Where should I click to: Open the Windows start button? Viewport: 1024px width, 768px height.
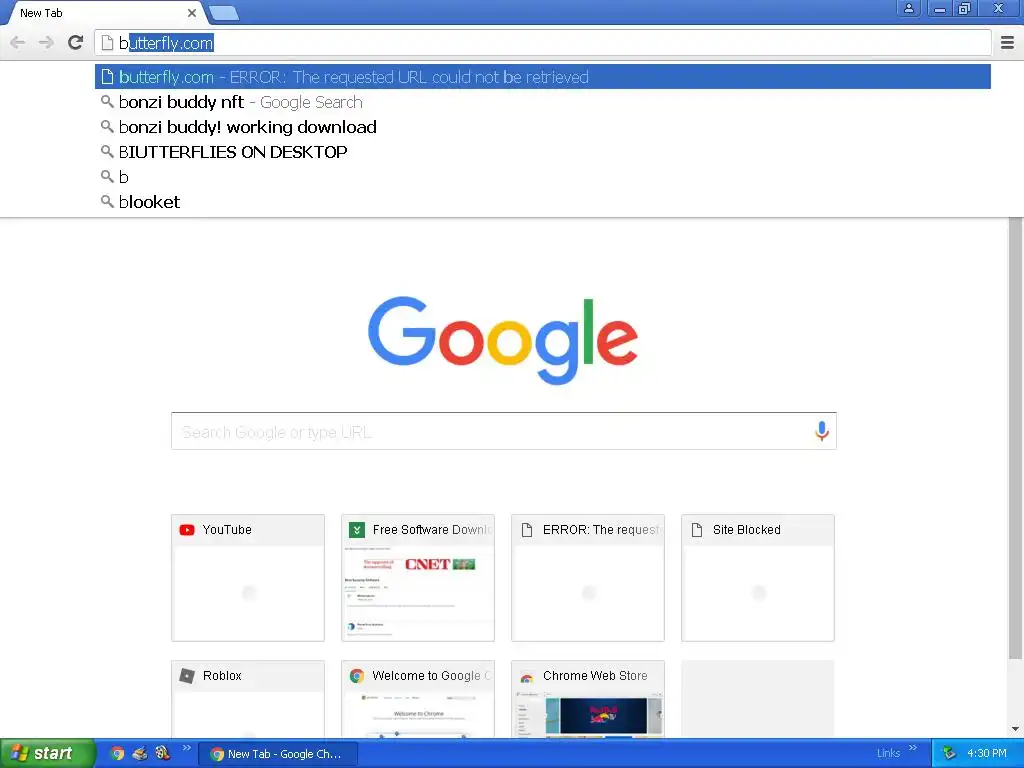coord(47,754)
